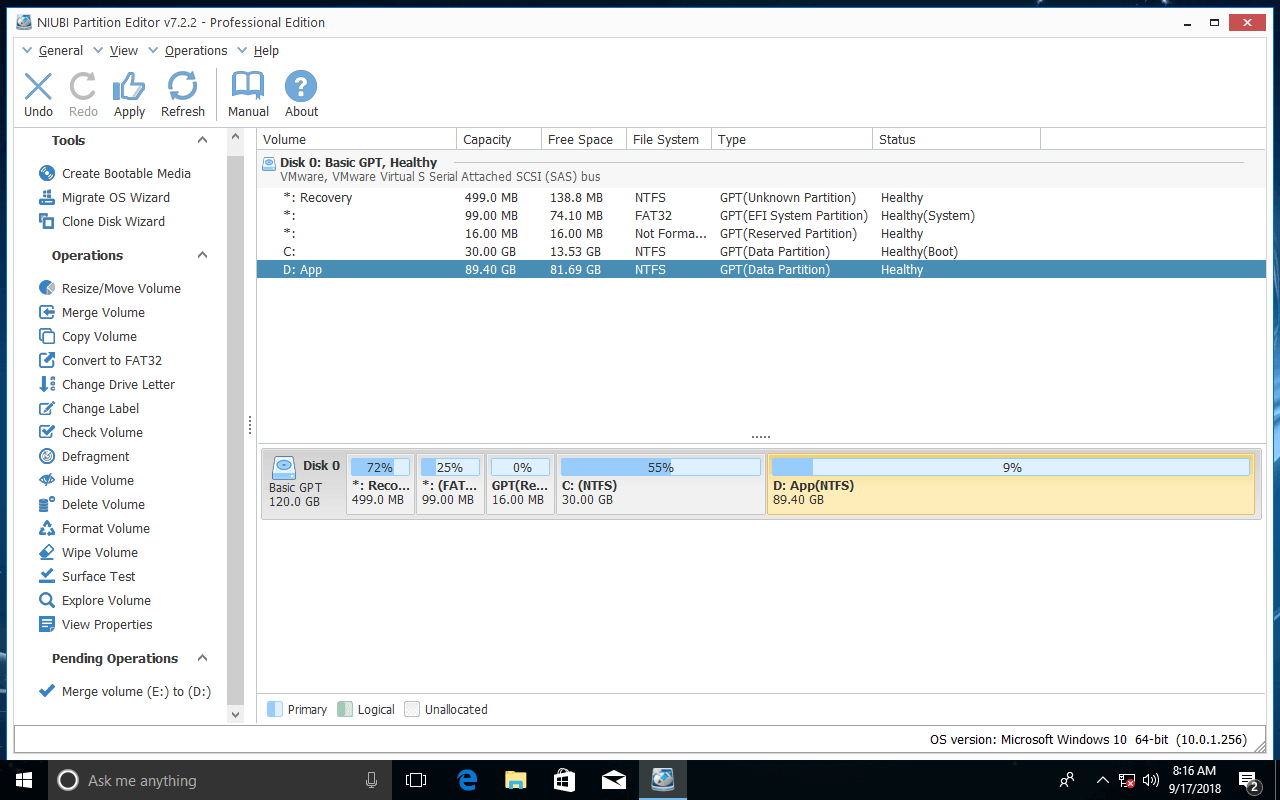The image size is (1280, 800).
Task: Open the Manual from the toolbar
Action: (247, 92)
